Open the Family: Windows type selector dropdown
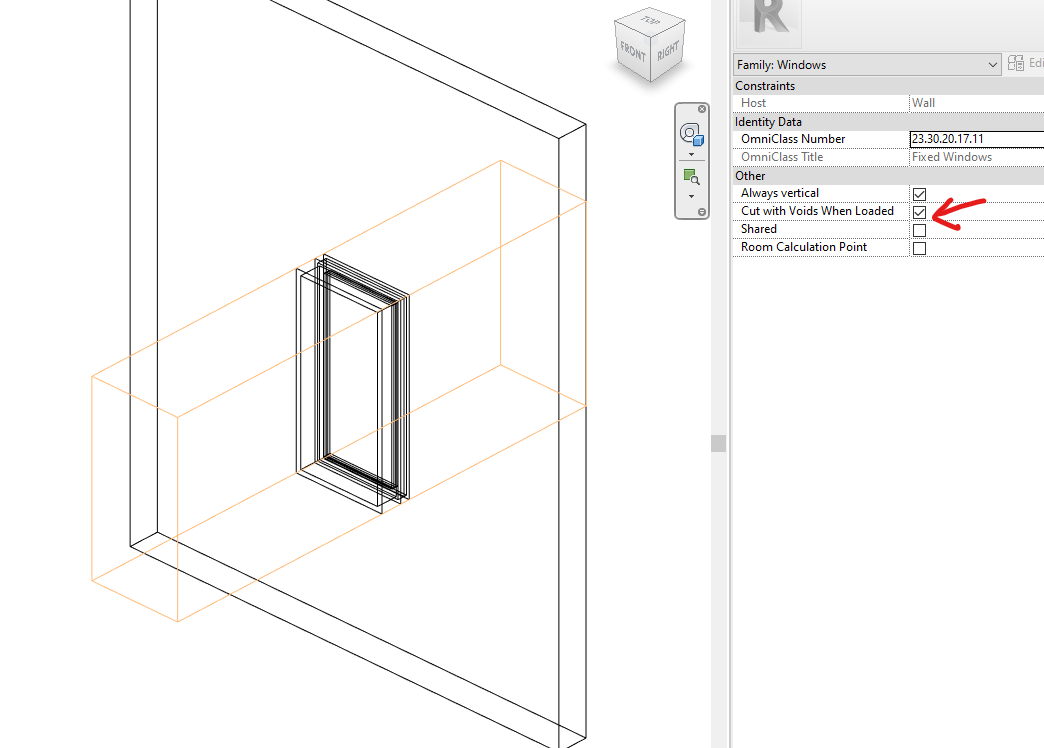The image size is (1044, 748). click(x=867, y=65)
